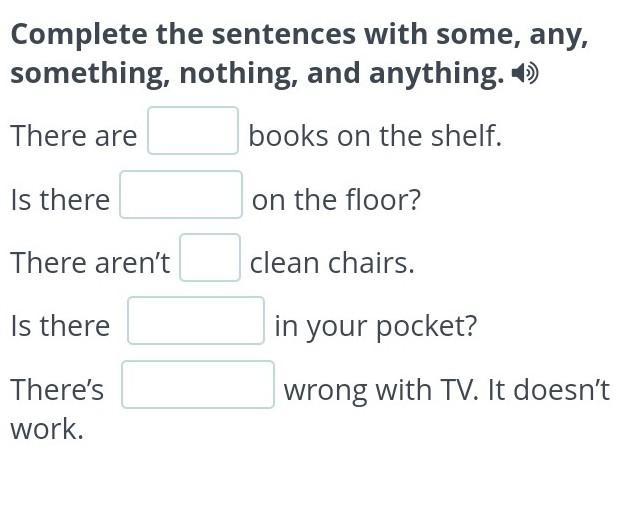Screen dimensions: 622x515
Task: Click the text "books on the shelf."
Action: 375,136
